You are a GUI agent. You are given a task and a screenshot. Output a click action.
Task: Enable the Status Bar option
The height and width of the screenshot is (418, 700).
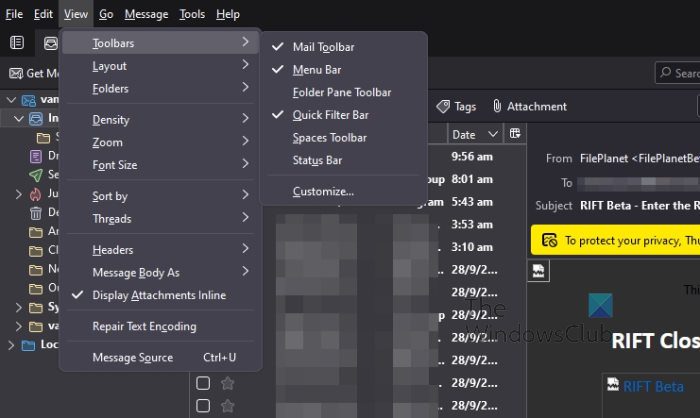[344, 160]
